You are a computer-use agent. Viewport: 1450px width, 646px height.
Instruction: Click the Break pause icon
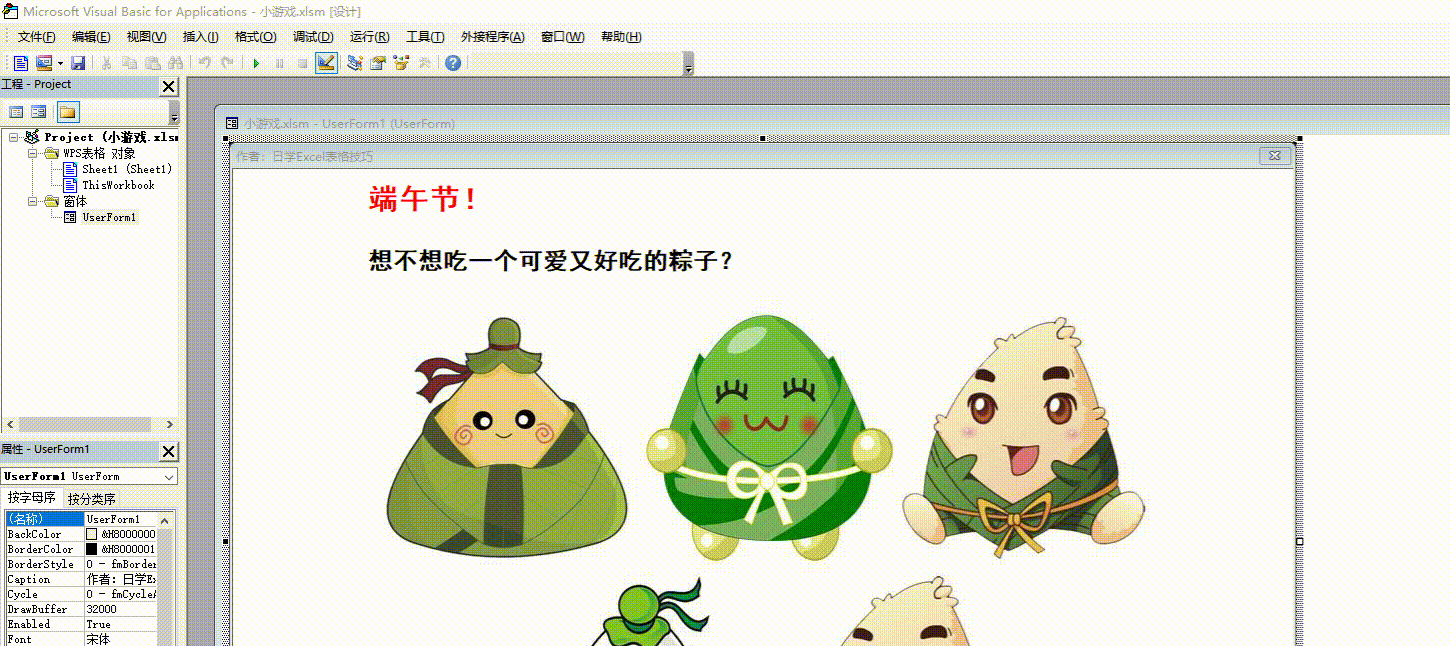[x=279, y=63]
